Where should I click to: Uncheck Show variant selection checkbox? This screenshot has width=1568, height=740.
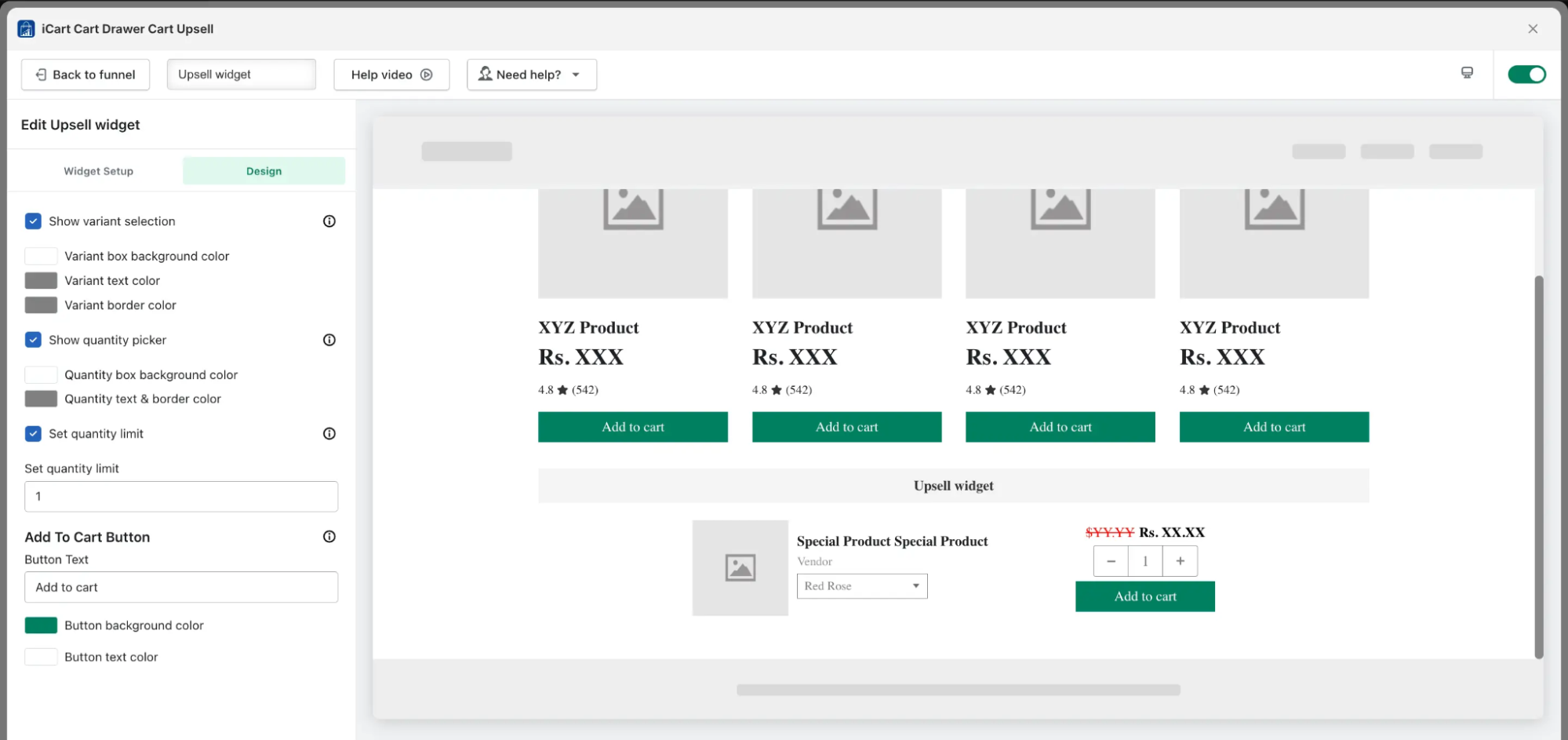pos(33,221)
